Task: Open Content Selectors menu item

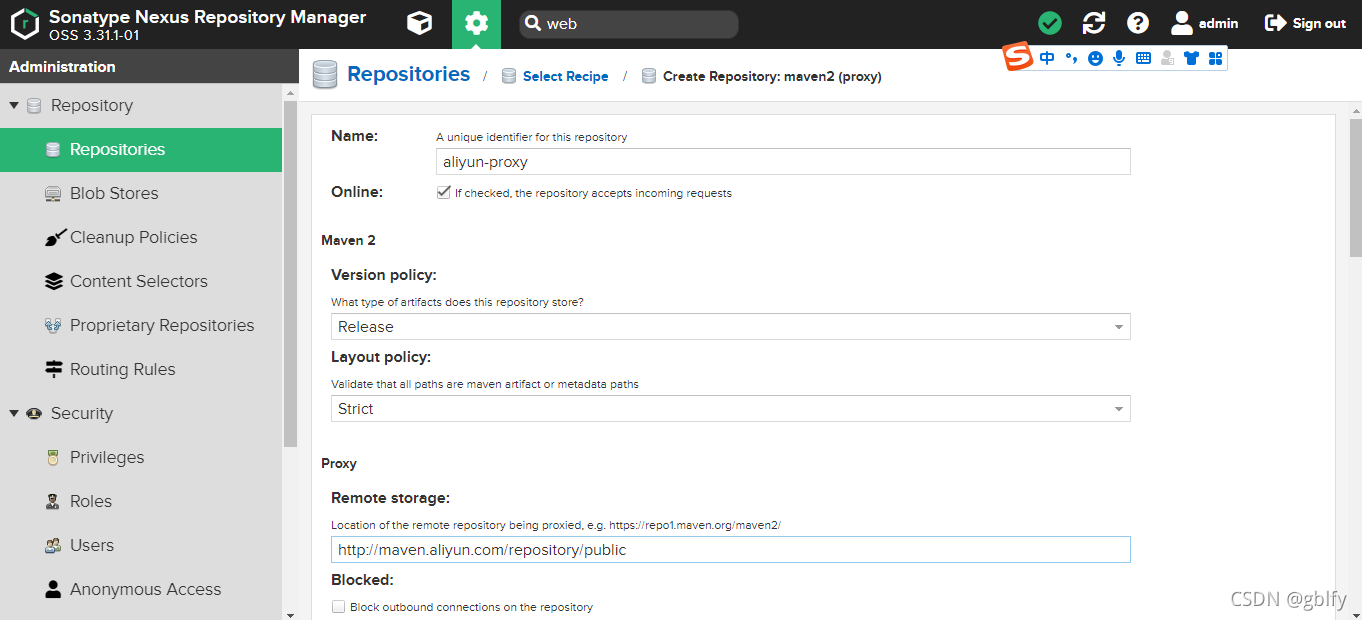Action: 141,282
